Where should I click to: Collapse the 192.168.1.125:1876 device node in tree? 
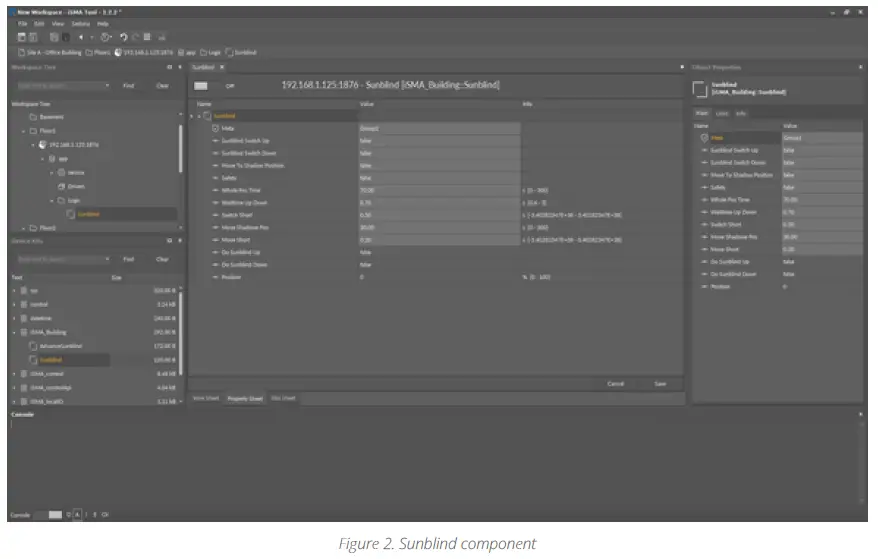[33, 145]
